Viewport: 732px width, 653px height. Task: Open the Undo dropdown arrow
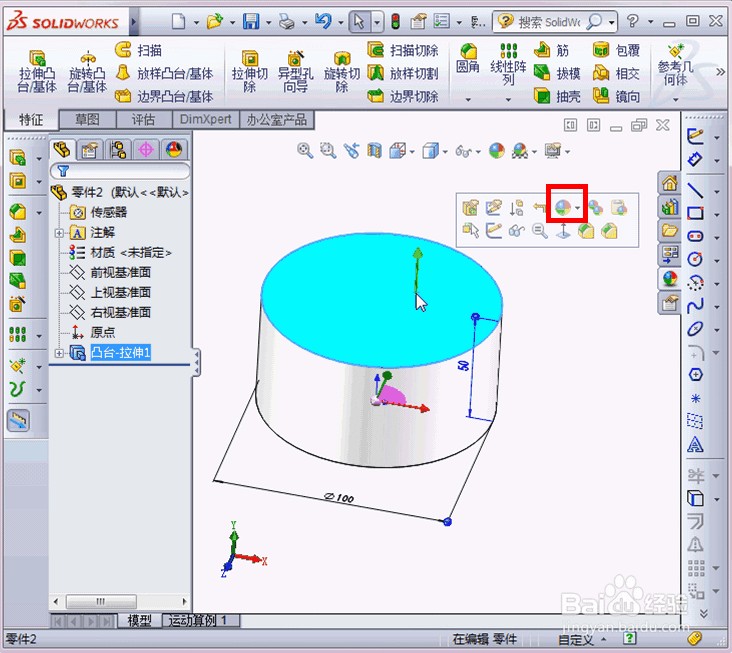coord(340,22)
